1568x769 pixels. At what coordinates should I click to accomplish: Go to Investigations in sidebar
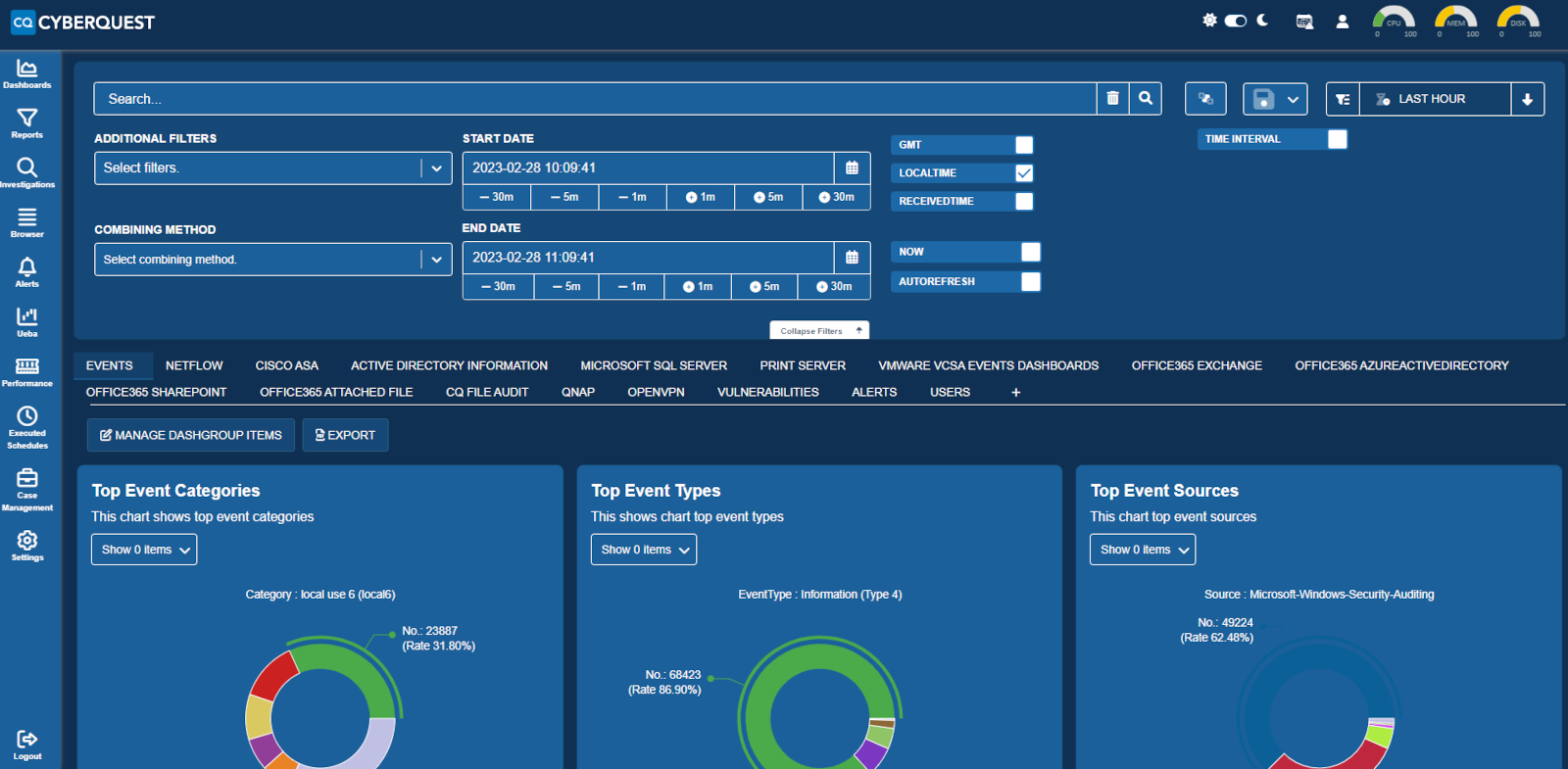click(27, 173)
